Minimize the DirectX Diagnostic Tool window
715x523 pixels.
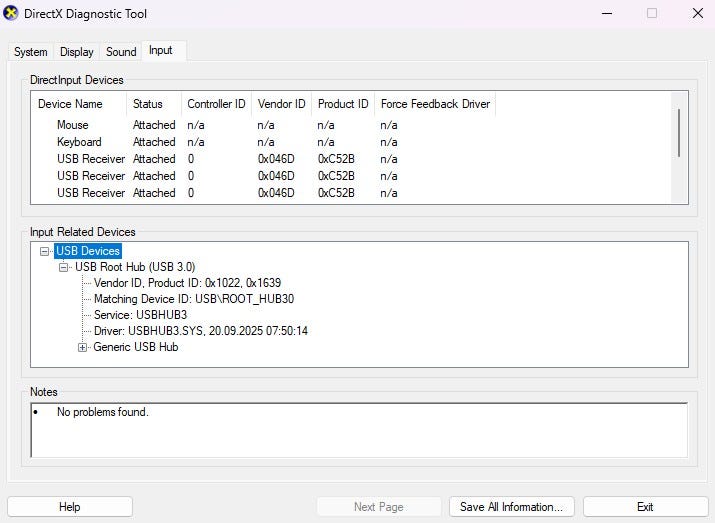pyautogui.click(x=606, y=14)
